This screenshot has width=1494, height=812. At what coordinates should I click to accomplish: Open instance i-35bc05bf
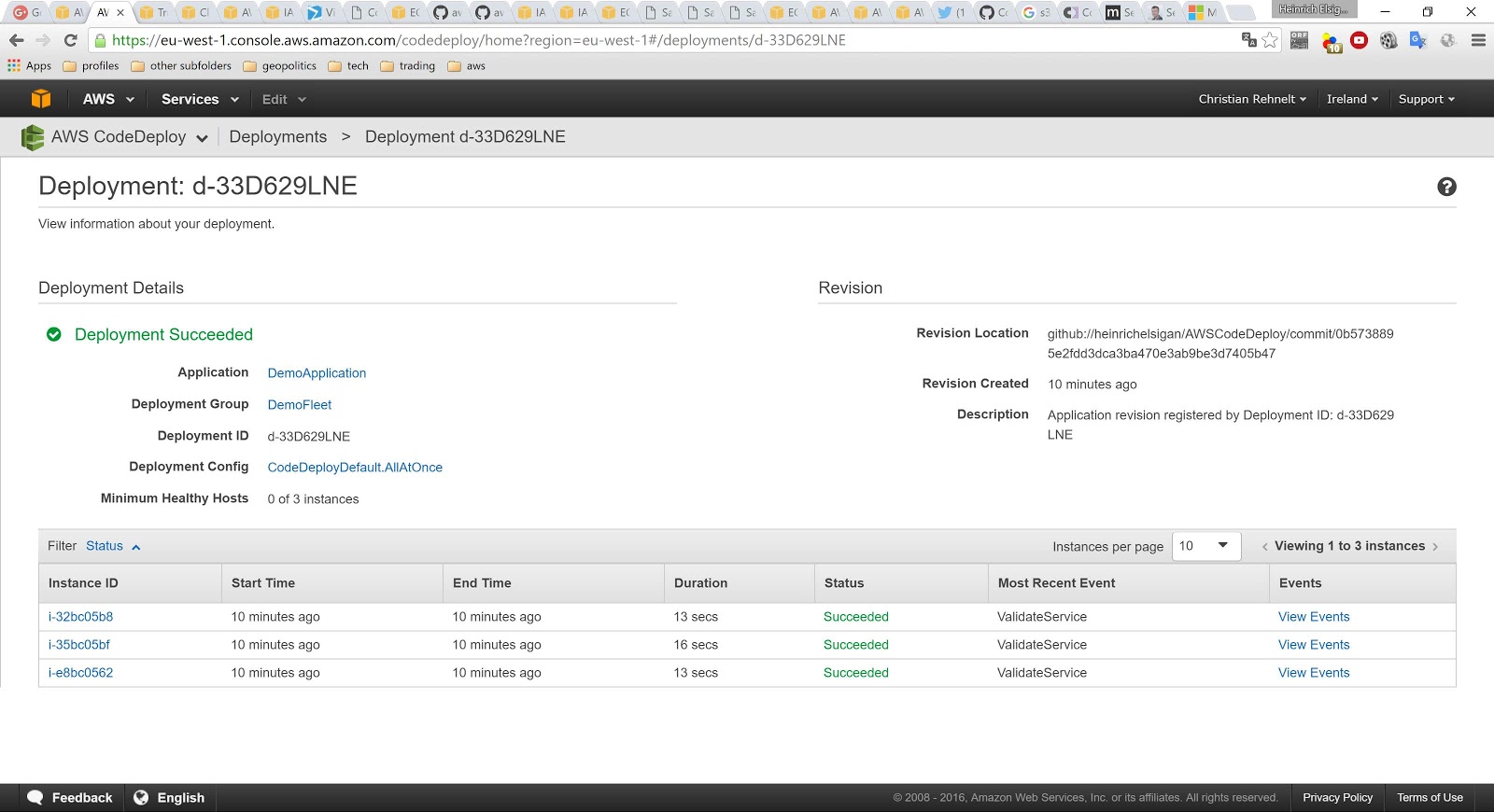click(78, 645)
